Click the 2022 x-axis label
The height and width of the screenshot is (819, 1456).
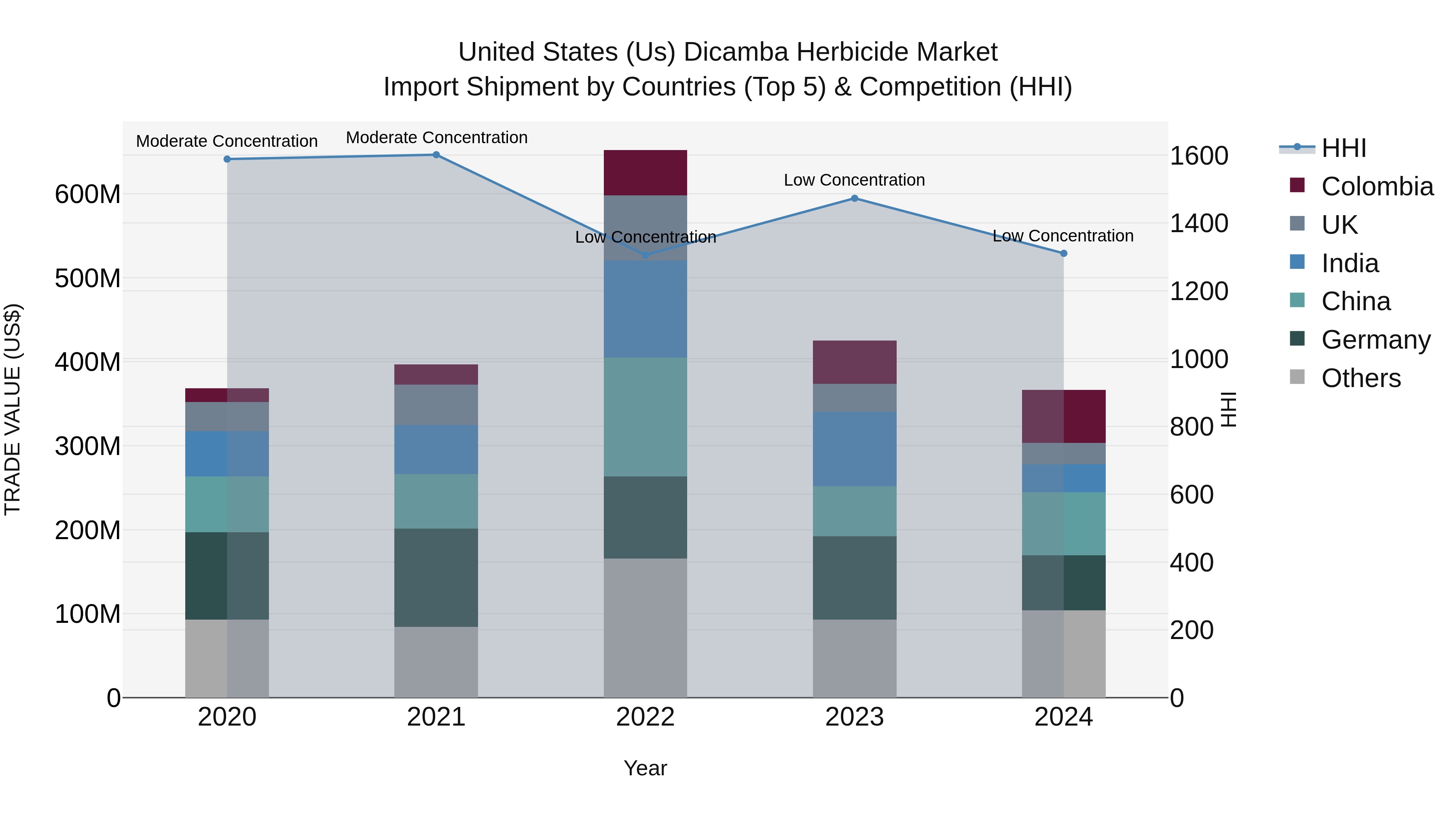[645, 717]
